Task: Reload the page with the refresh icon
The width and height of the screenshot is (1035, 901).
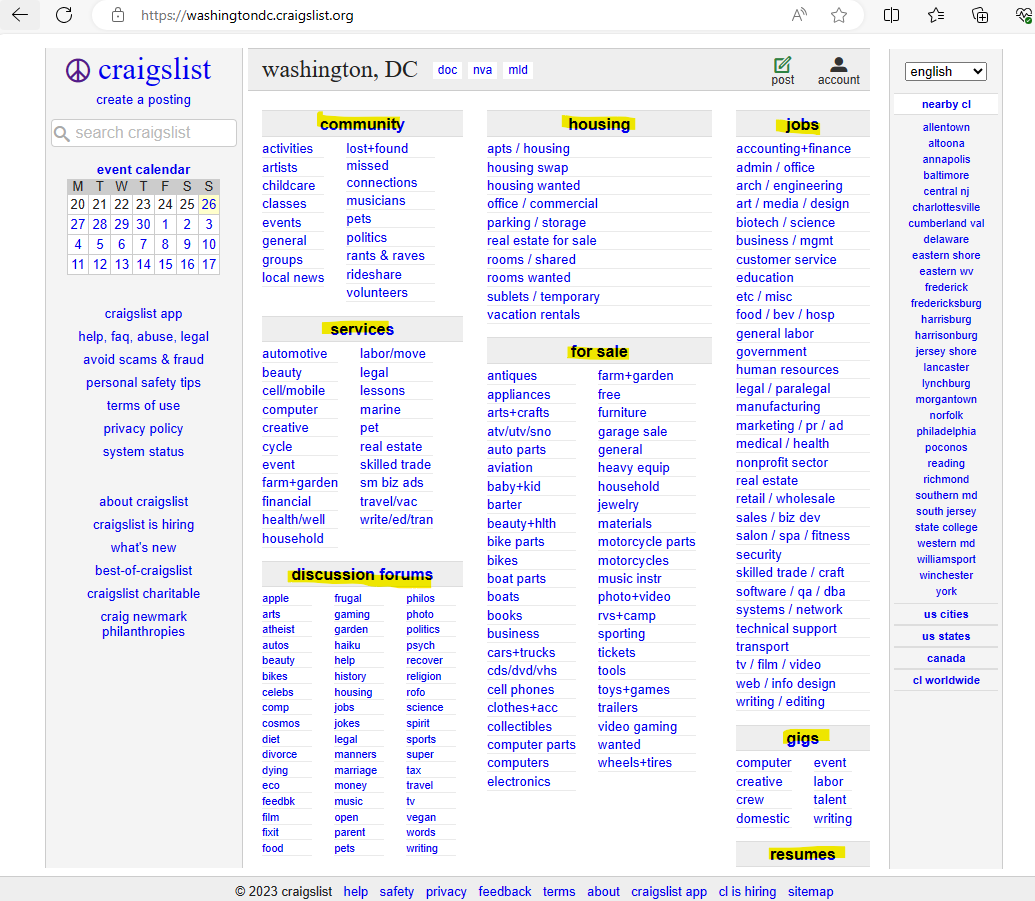Action: pos(64,15)
